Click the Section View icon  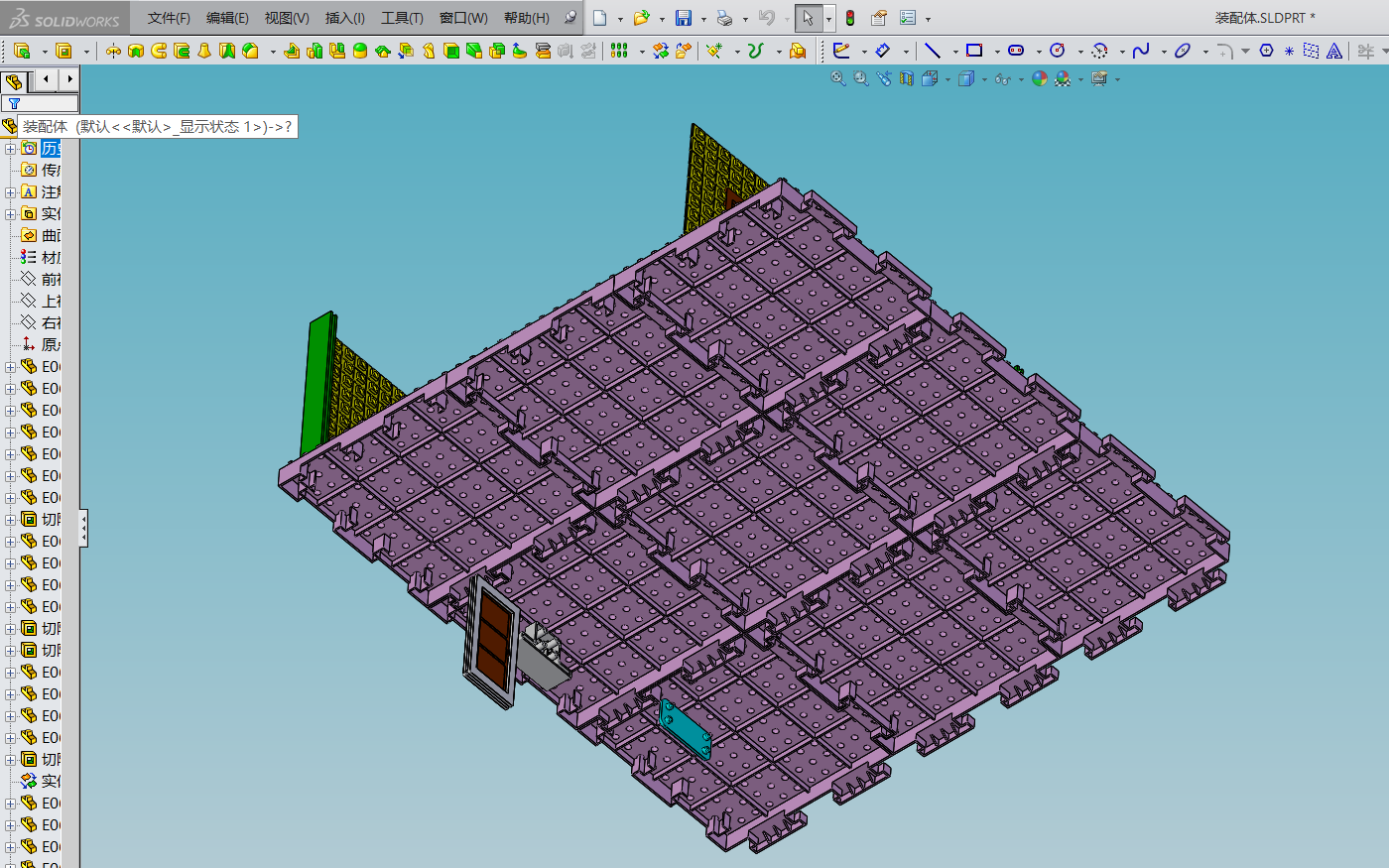[907, 78]
